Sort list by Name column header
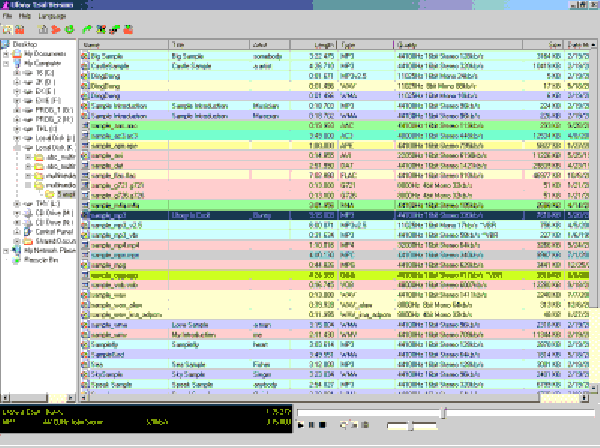The width and height of the screenshot is (600, 448). pyautogui.click(x=120, y=46)
